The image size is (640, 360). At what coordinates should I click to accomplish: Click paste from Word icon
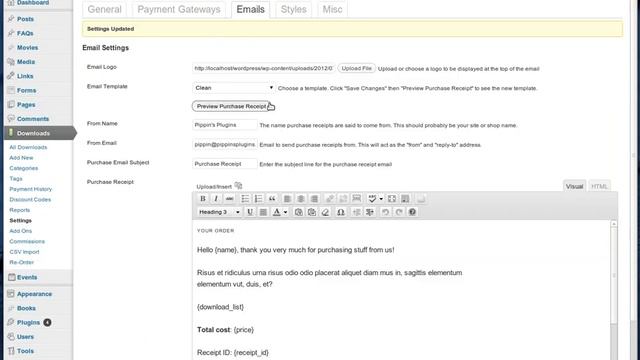(312, 212)
